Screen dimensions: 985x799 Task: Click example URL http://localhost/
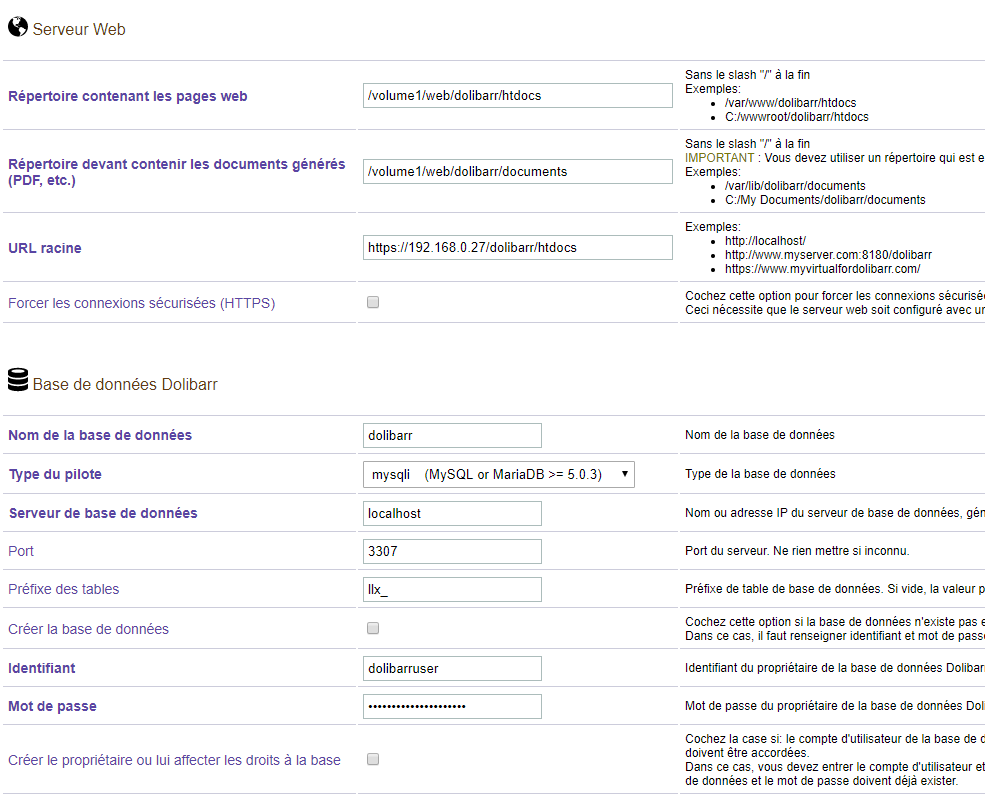pyautogui.click(x=765, y=241)
